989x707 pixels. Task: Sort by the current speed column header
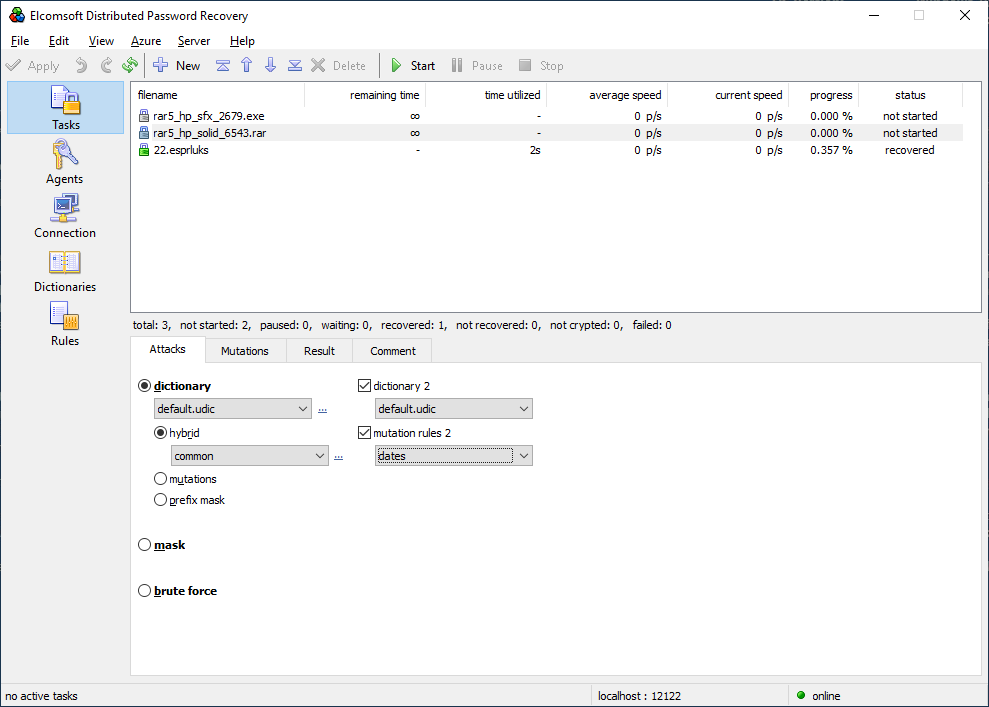[728, 95]
